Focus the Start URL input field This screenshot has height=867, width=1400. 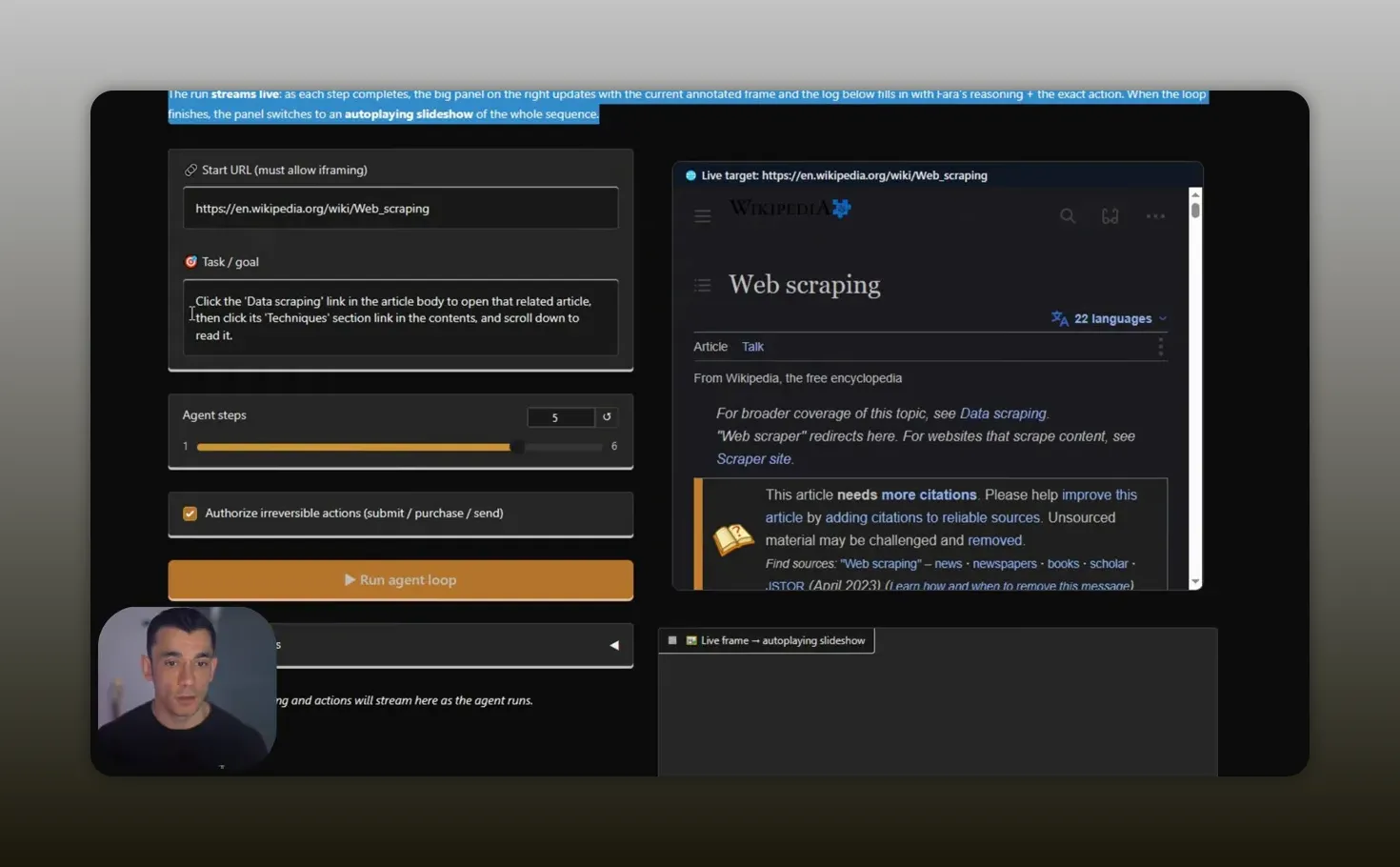pos(401,208)
